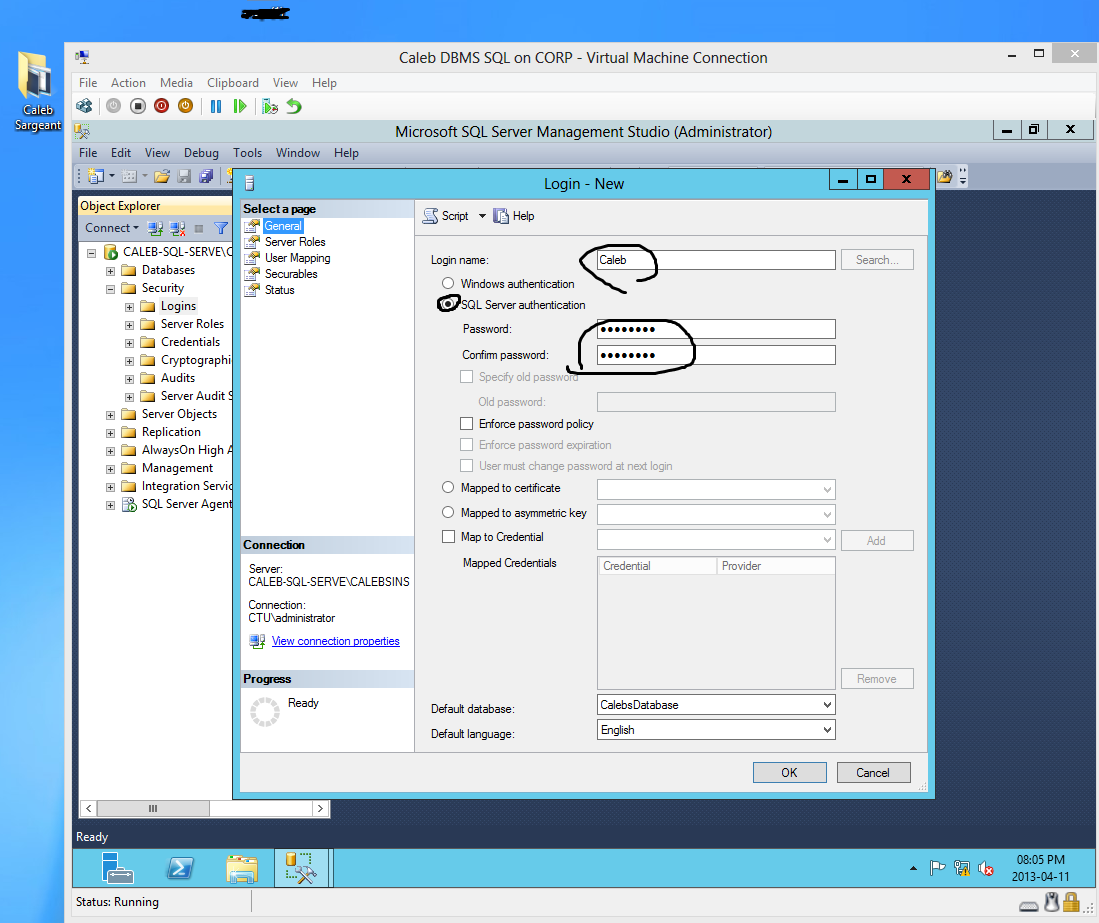
Task: Click Connect Object Explorer icon
Action: 156,228
